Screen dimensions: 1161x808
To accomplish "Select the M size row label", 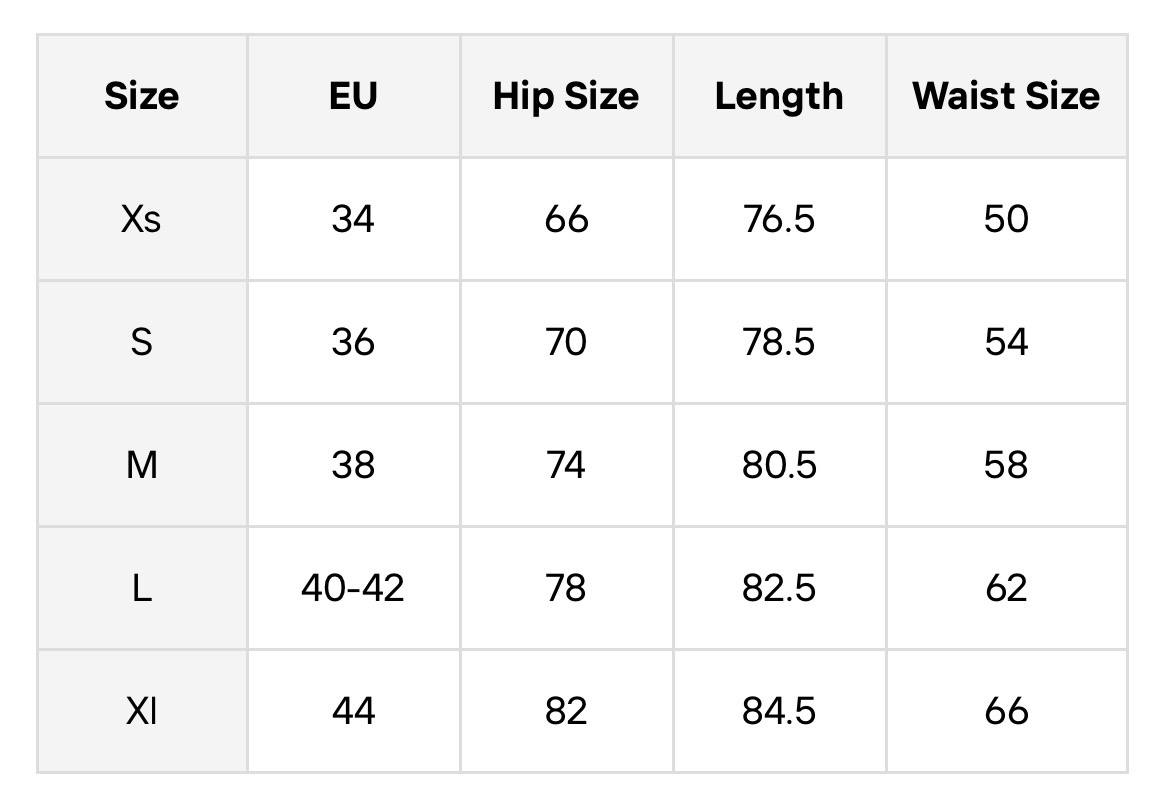I will tap(141, 465).
